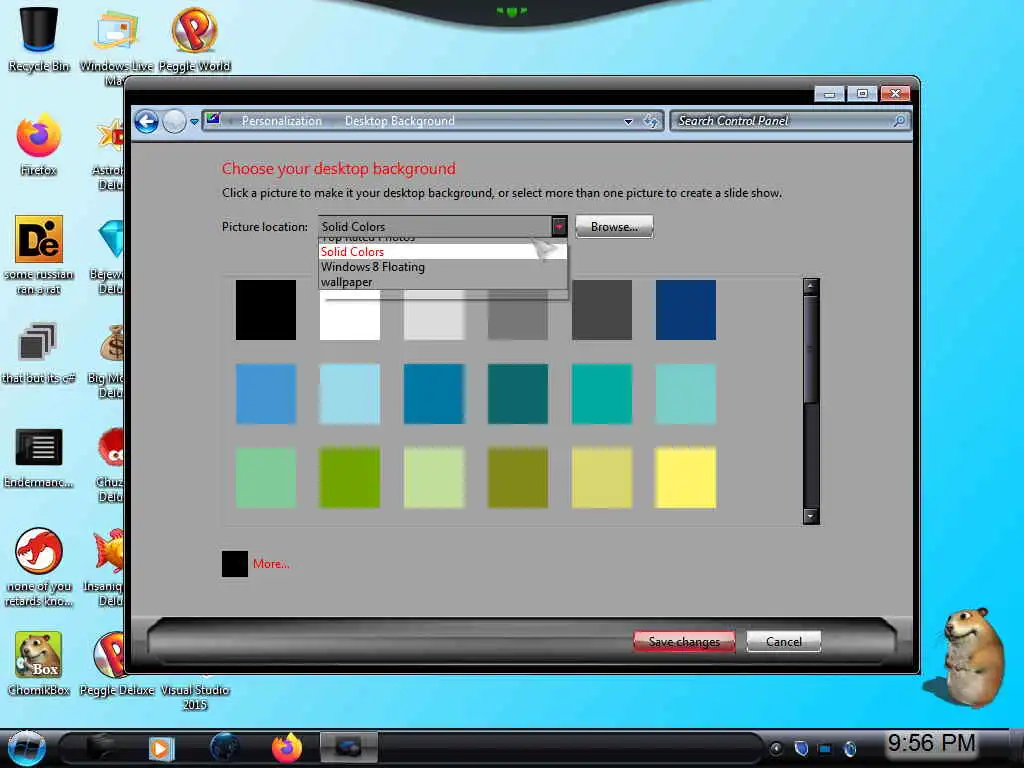Screen dimensions: 1024x768
Task: Pick the bright green color swatch
Action: [x=349, y=477]
